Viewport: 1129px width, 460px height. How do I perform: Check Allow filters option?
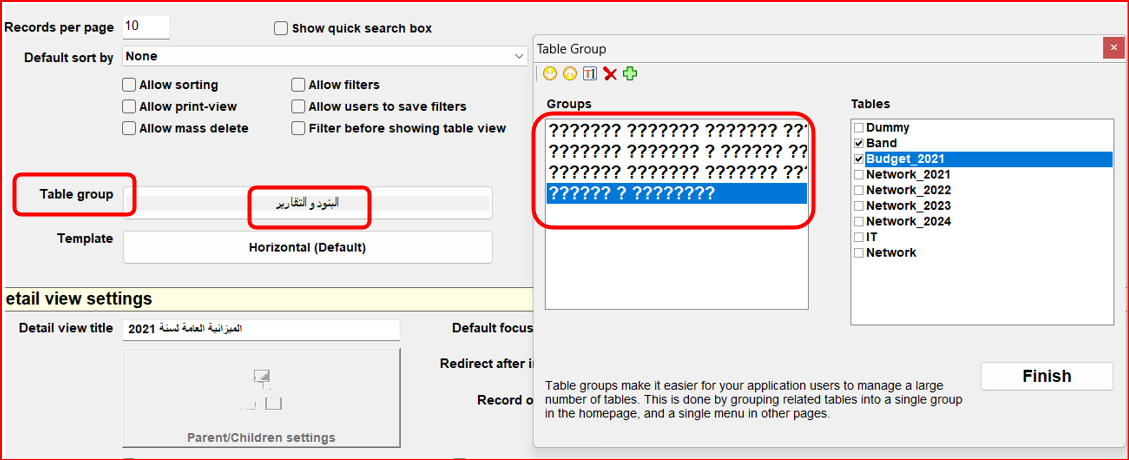pos(298,85)
